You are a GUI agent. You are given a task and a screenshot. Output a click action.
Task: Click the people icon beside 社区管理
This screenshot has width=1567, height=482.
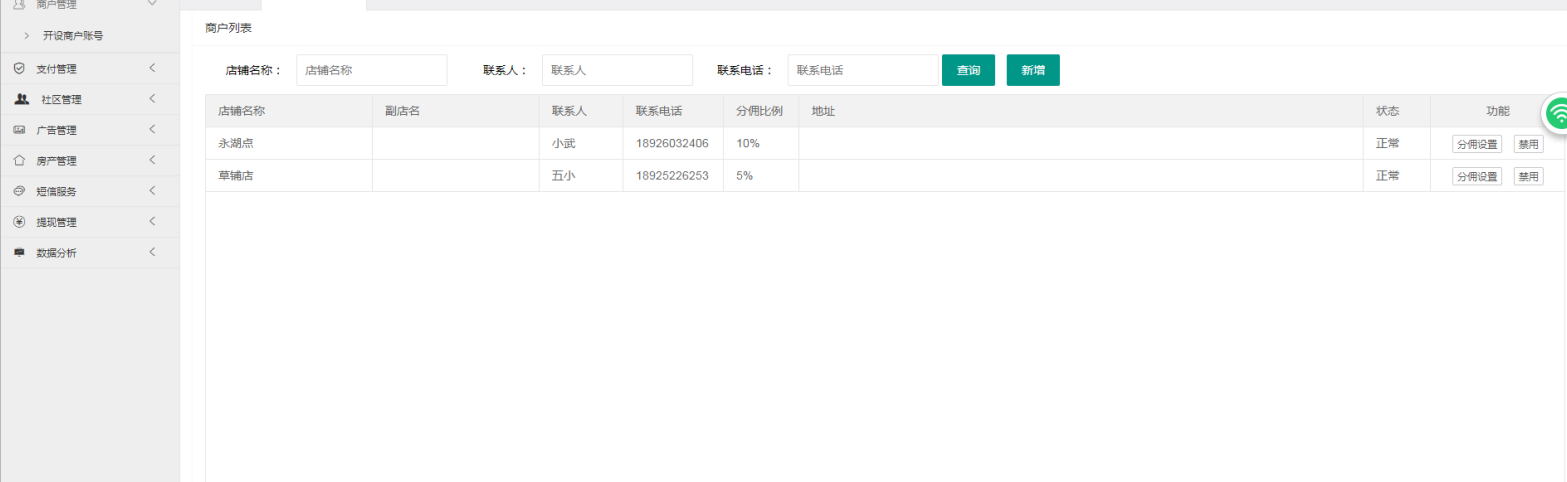[x=21, y=100]
